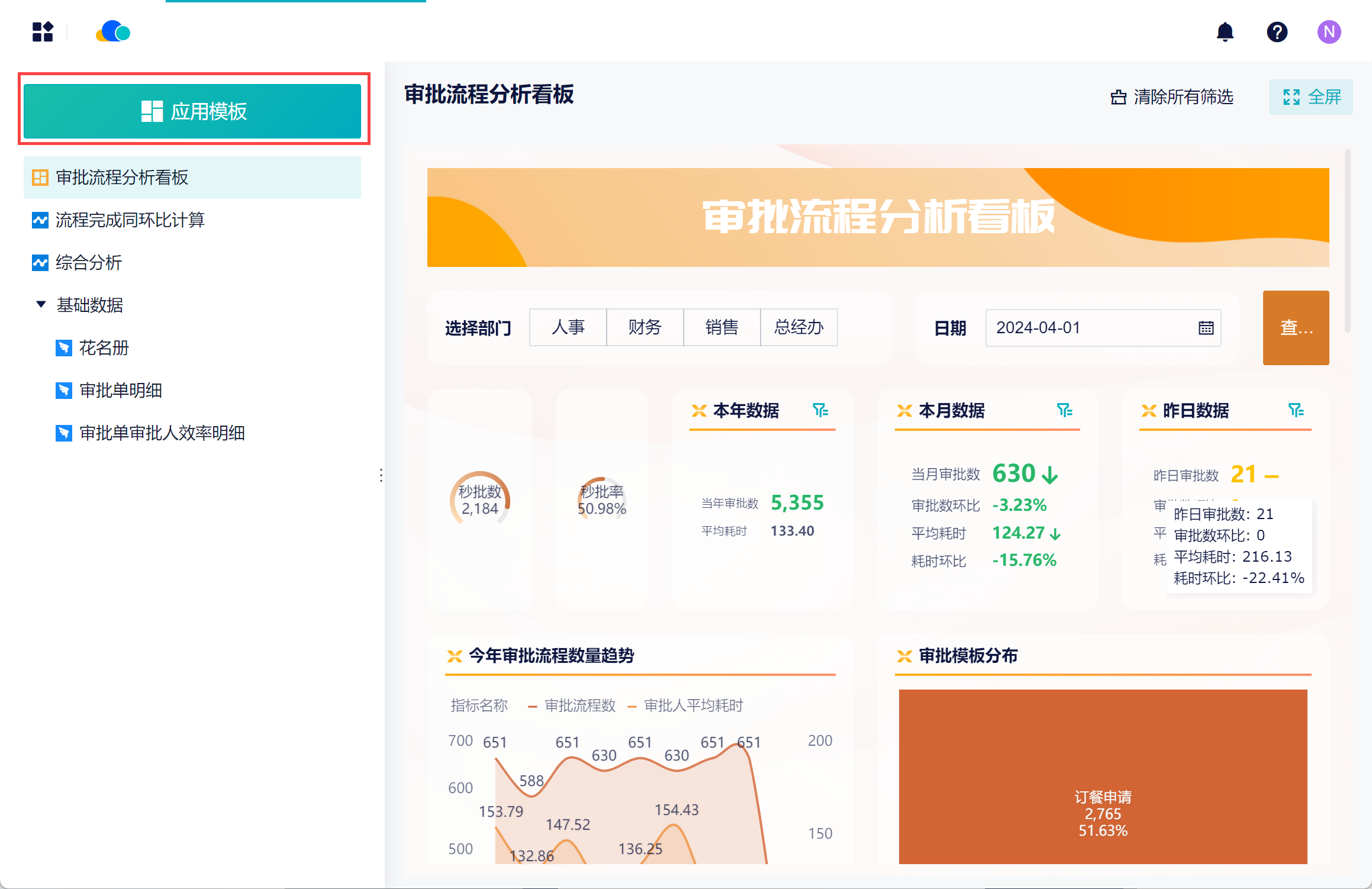
Task: Open the user avatar N
Action: 1329,32
